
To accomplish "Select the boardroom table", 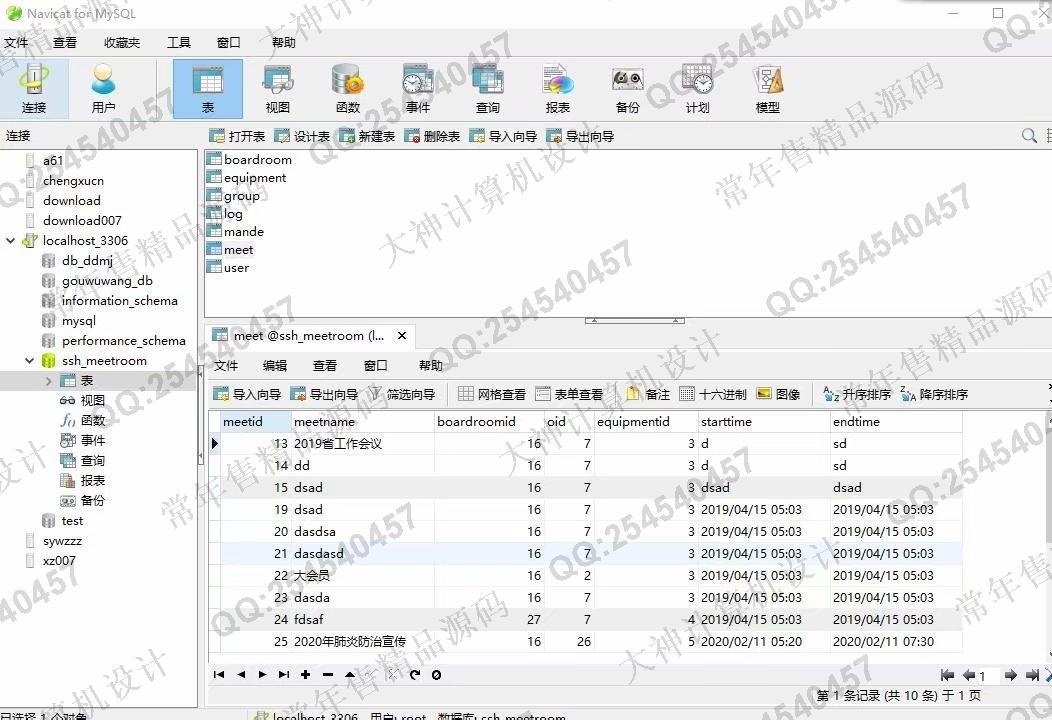I will point(250,159).
